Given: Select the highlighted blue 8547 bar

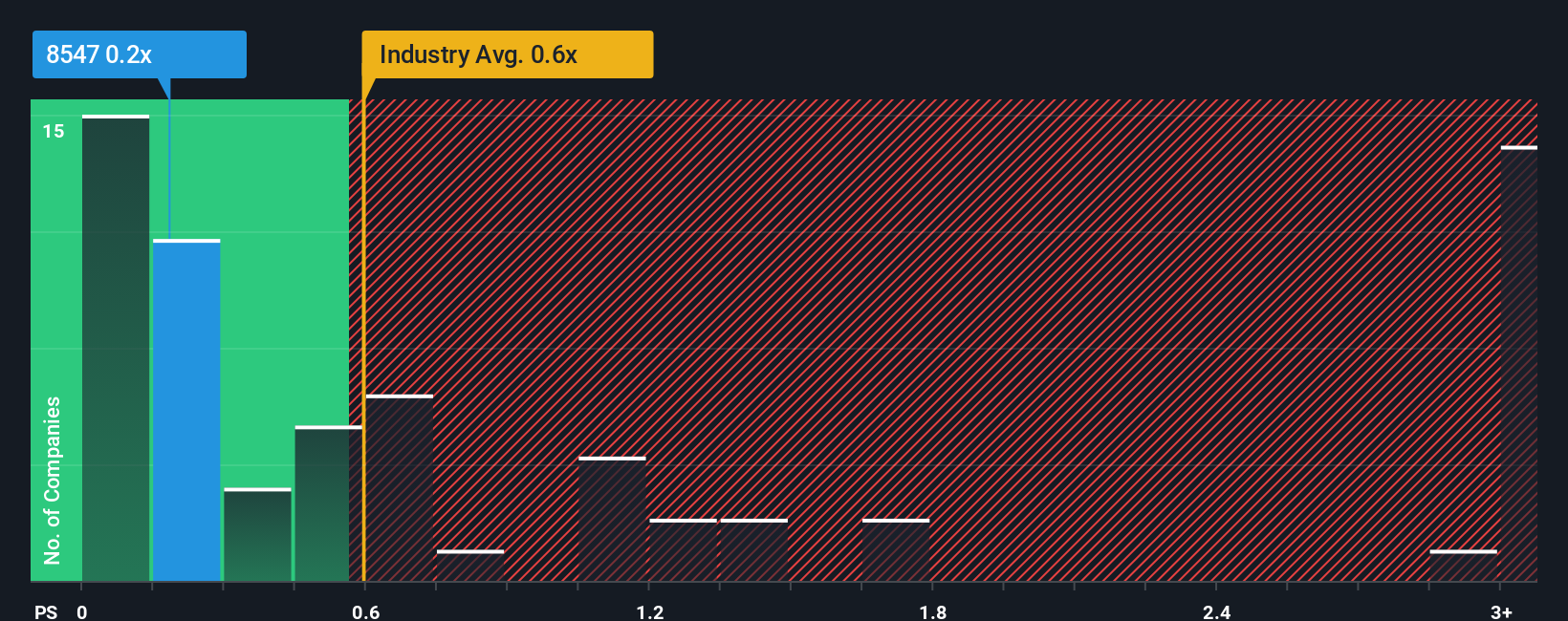Looking at the screenshot, I should coord(186,410).
